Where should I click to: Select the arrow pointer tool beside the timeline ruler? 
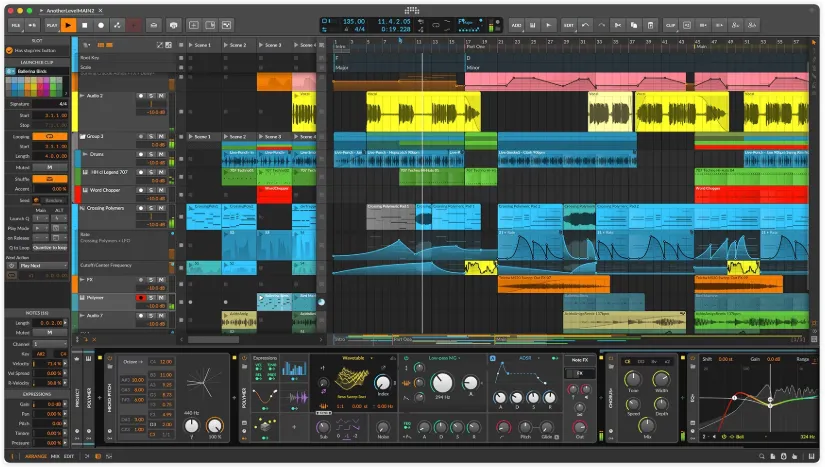[x=813, y=43]
